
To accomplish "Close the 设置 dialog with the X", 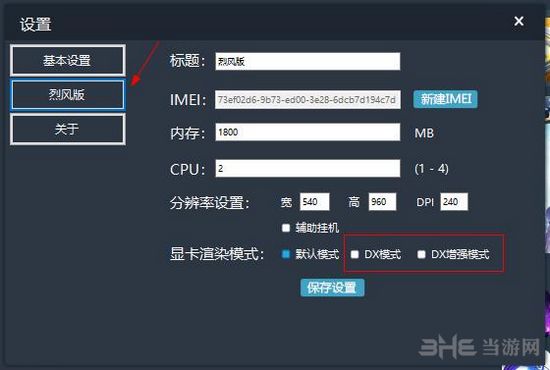I will [519, 21].
